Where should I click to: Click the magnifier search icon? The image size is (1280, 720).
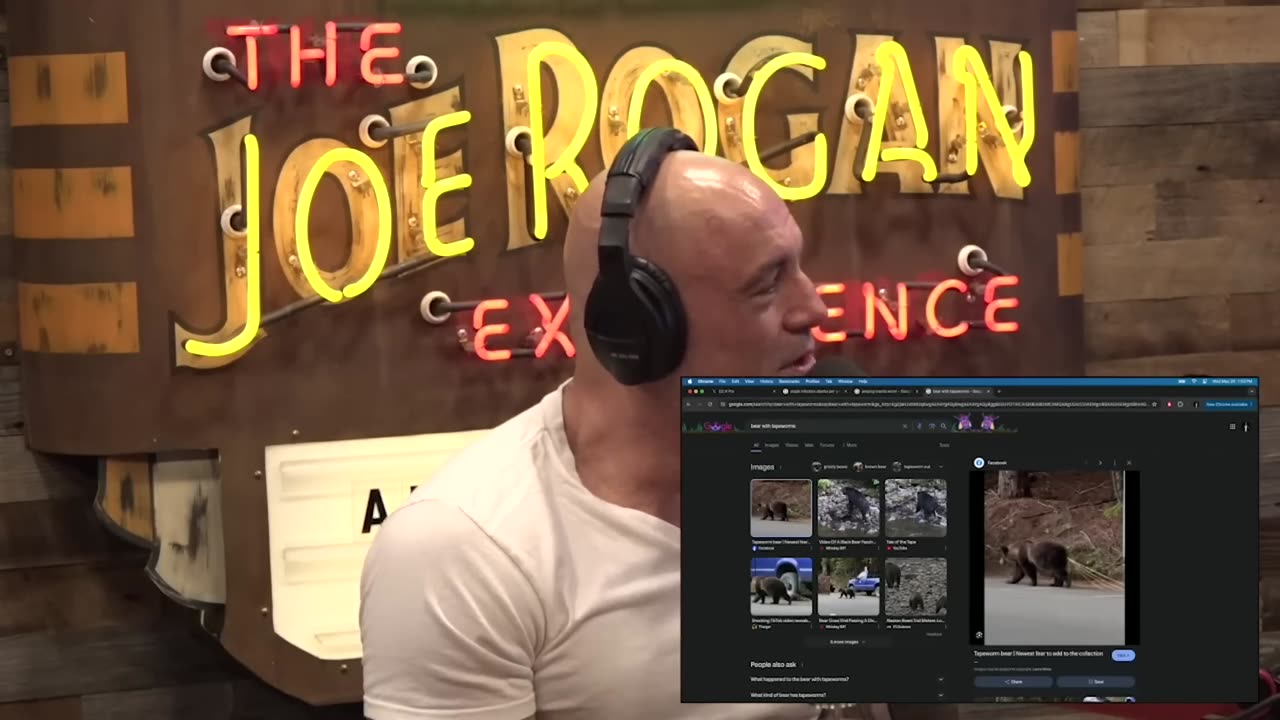point(943,426)
